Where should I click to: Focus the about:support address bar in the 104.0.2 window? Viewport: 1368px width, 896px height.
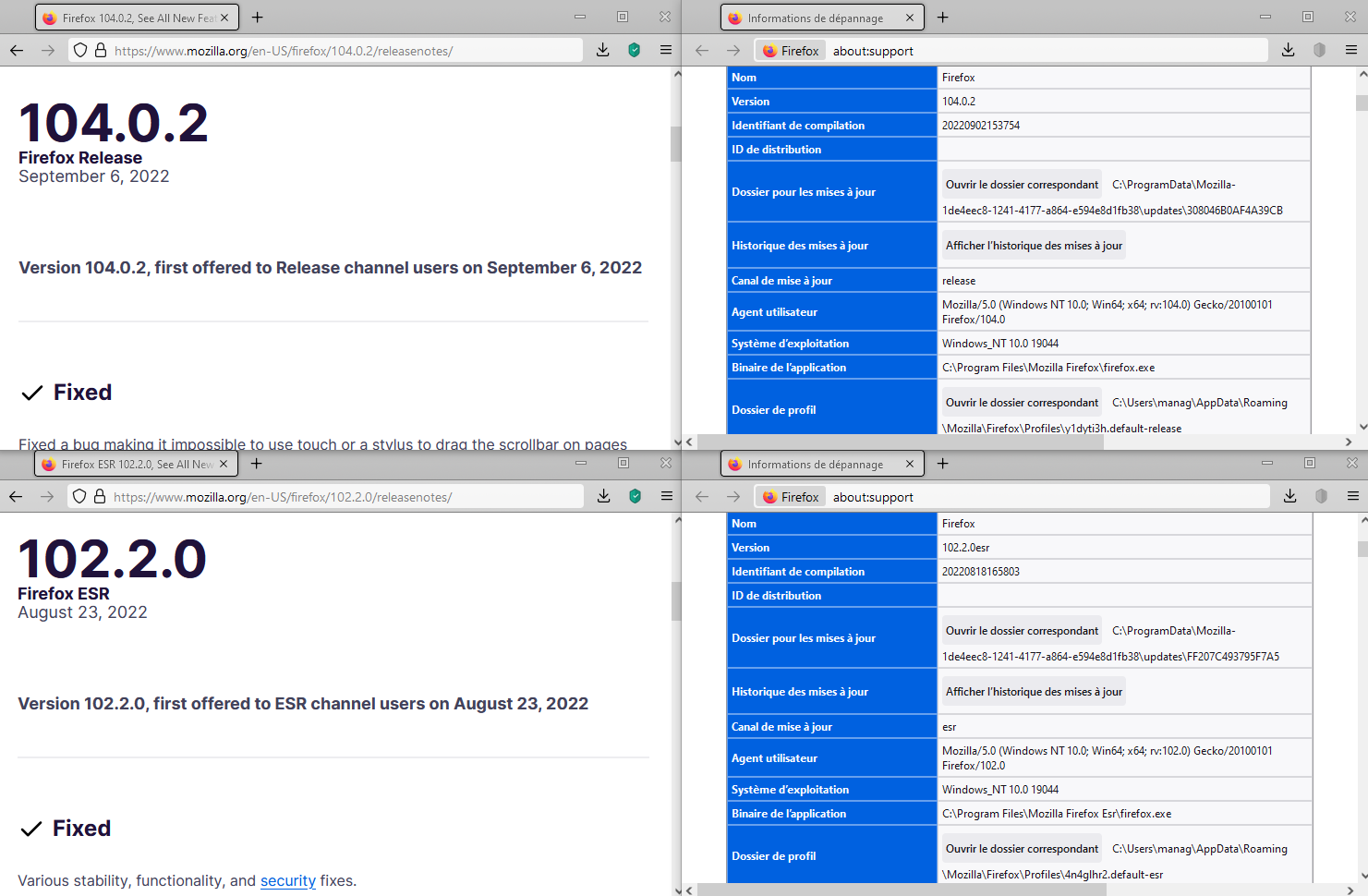click(x=1011, y=51)
